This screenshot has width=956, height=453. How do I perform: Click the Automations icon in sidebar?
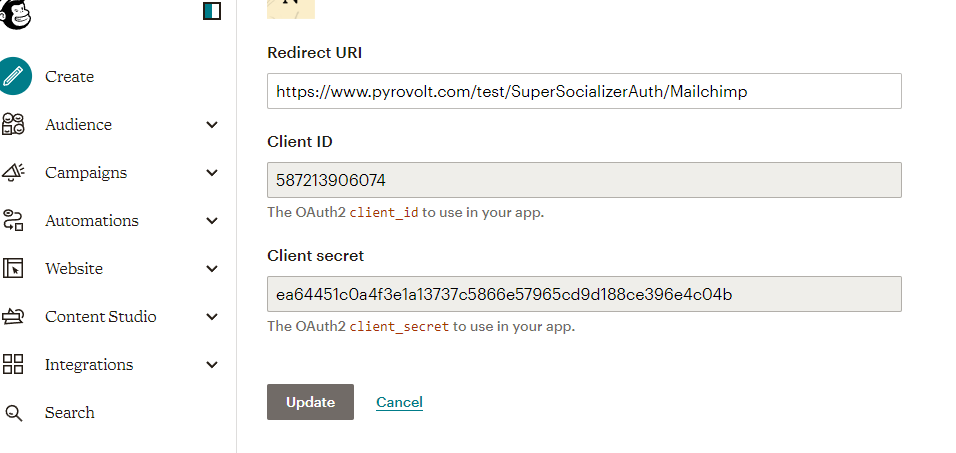[x=13, y=220]
